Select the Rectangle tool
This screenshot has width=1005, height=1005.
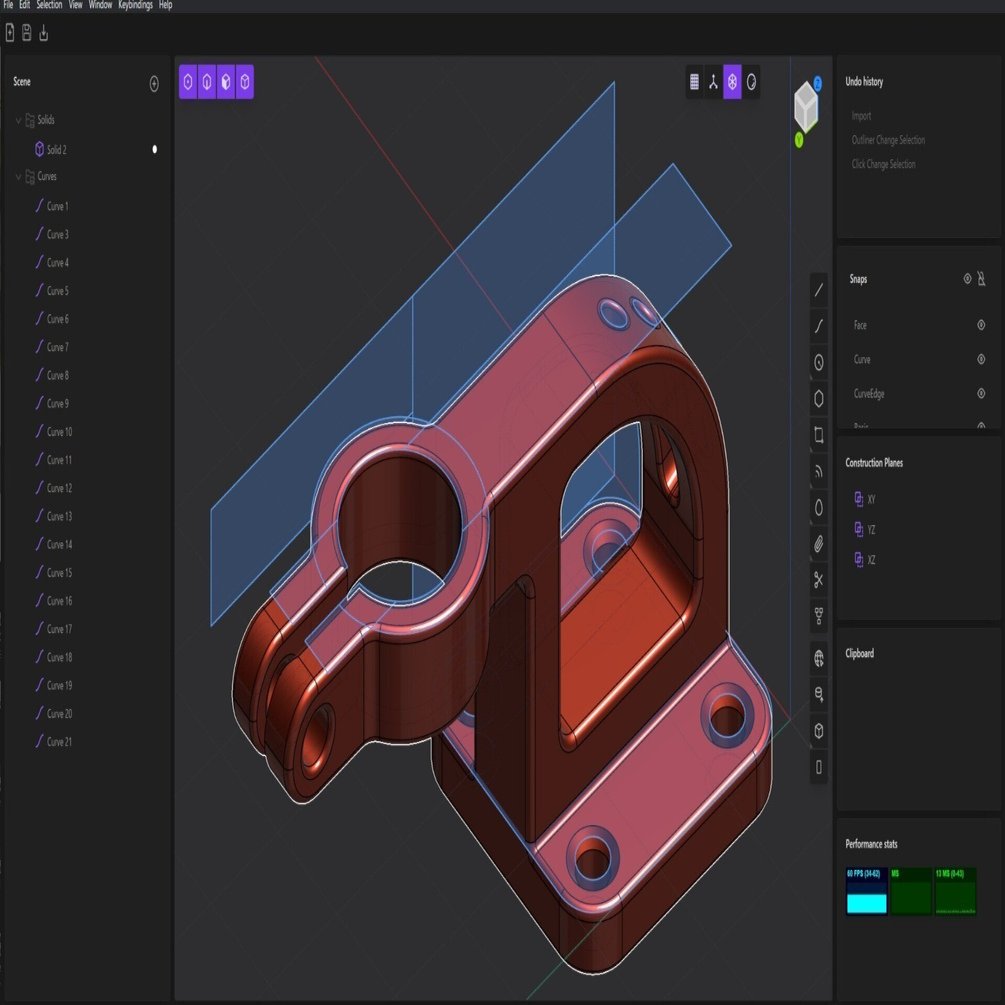[x=818, y=435]
